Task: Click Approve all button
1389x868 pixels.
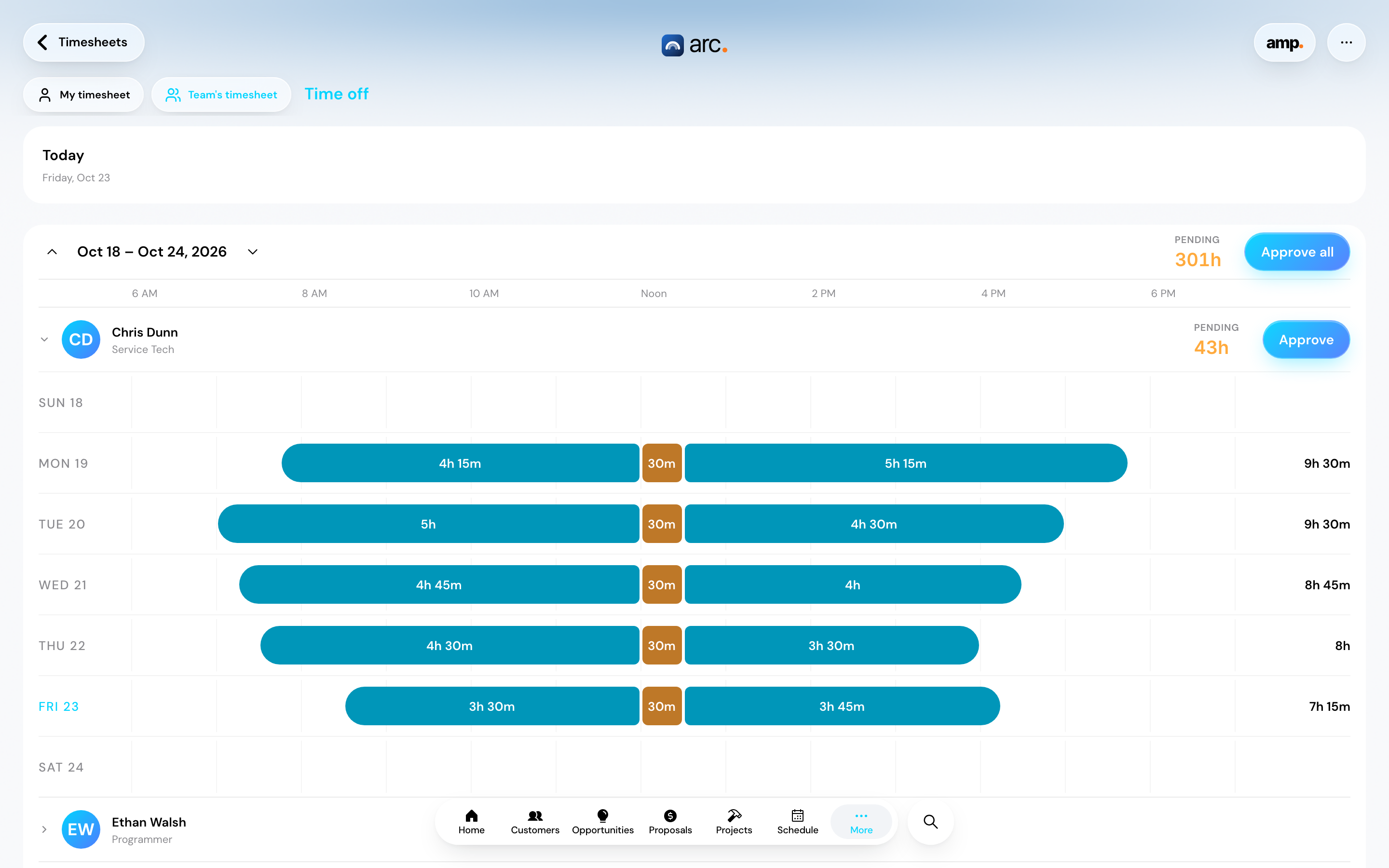Action: click(1297, 252)
